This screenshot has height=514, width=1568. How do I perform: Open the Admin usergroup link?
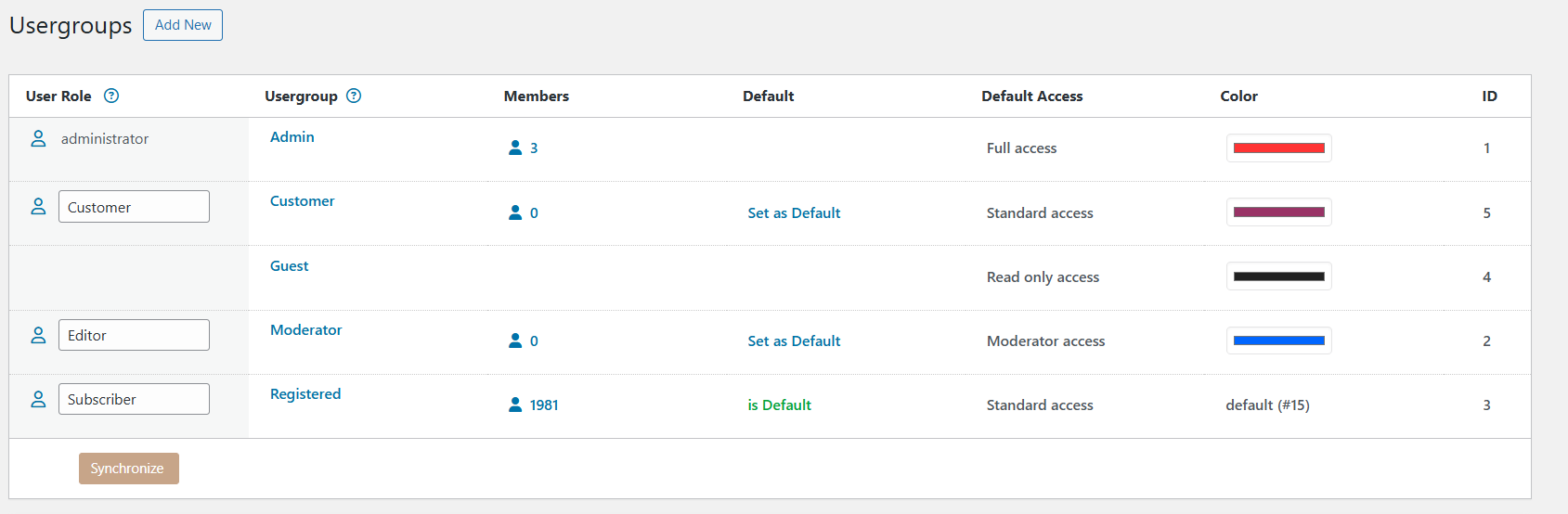click(x=292, y=136)
